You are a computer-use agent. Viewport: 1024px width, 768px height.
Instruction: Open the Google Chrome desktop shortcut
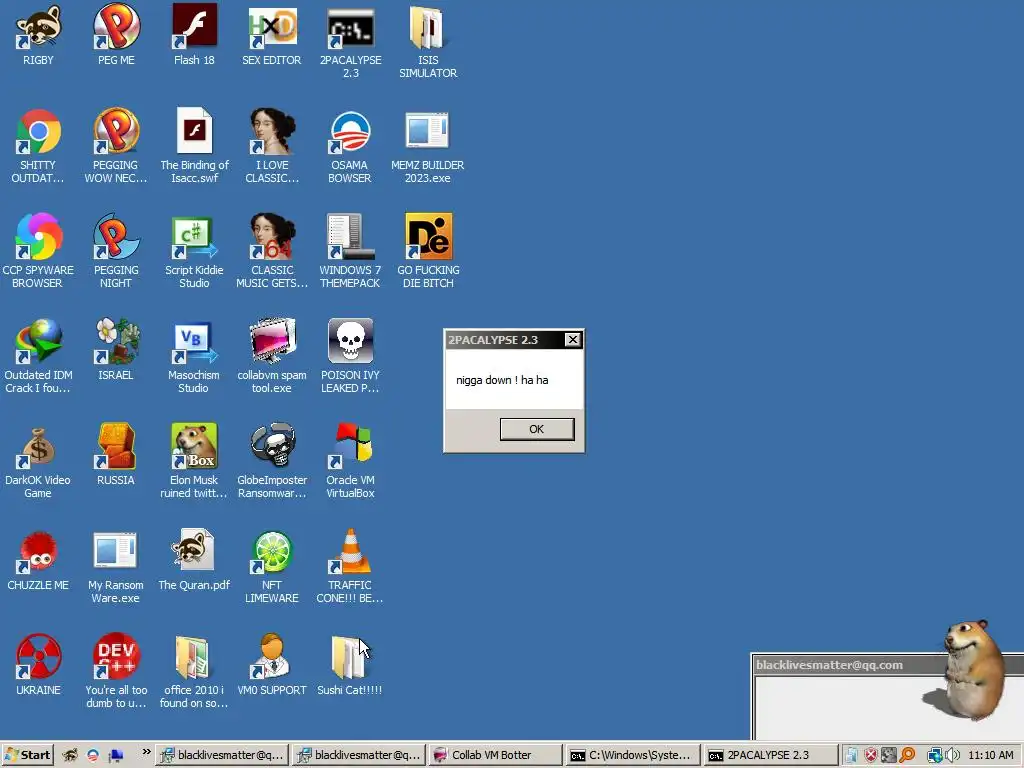[38, 147]
